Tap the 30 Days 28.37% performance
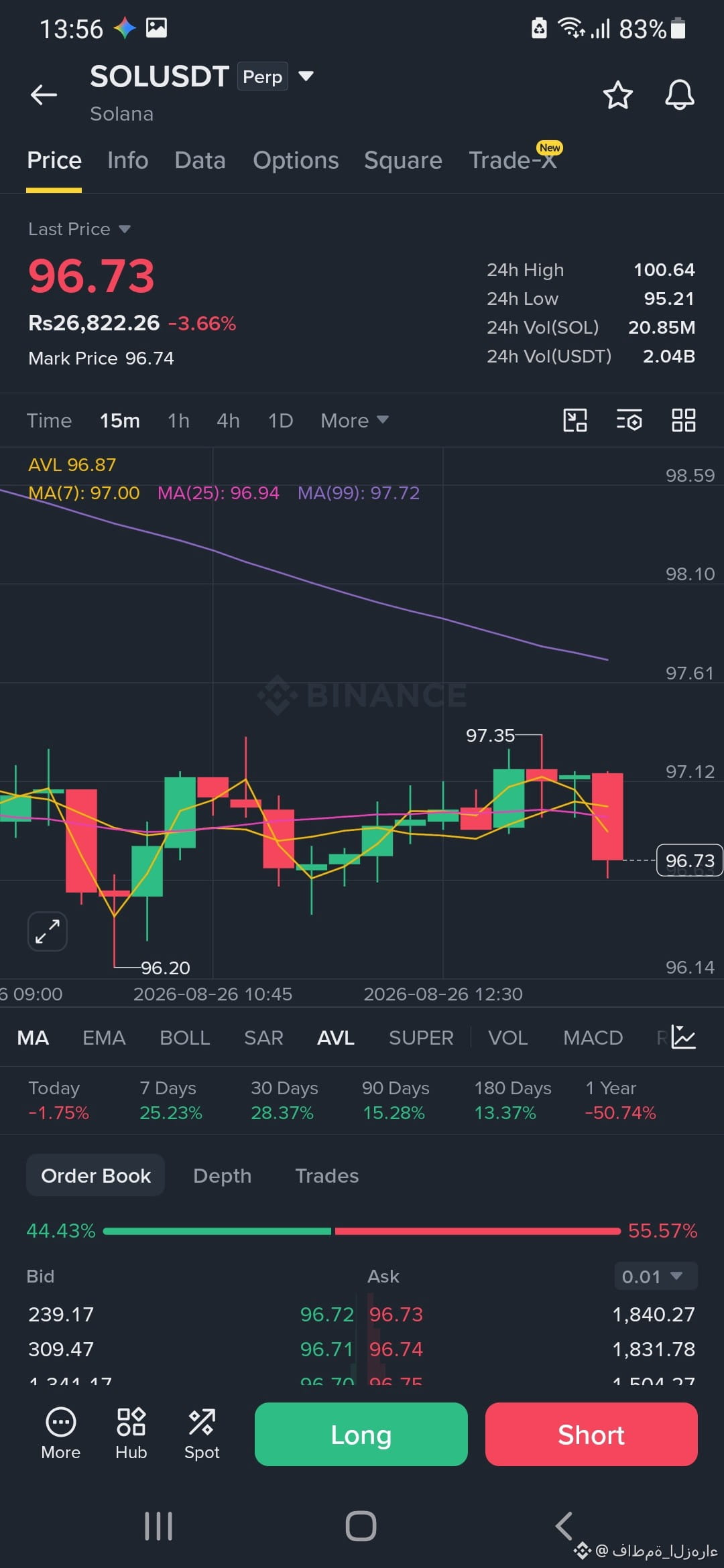724x1568 pixels. click(x=284, y=1100)
